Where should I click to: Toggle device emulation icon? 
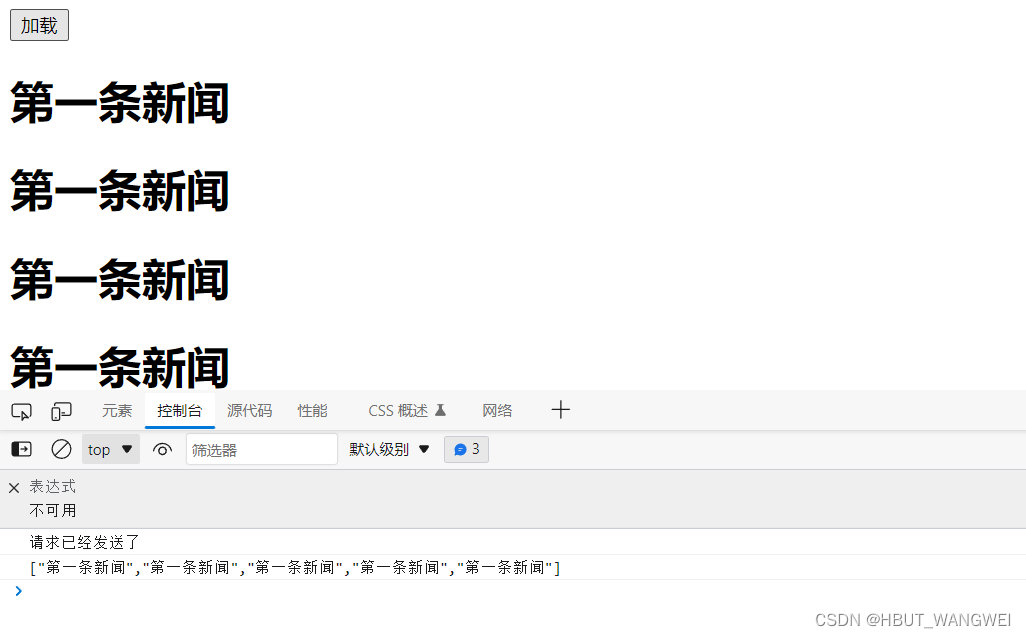coord(62,412)
